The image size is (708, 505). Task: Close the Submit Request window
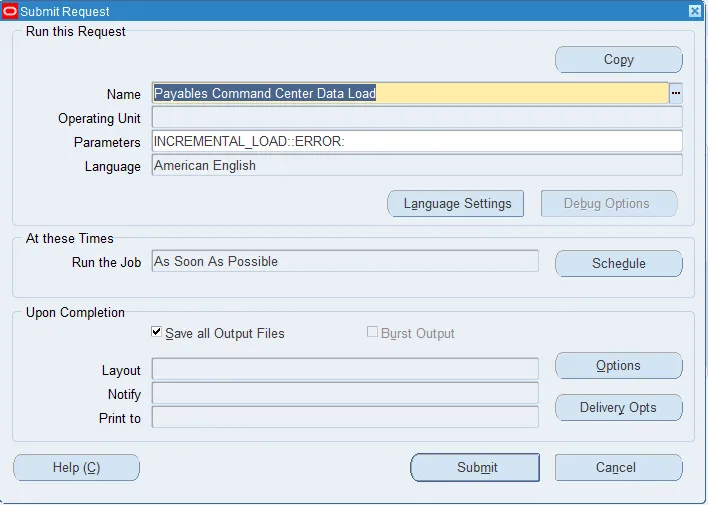point(694,11)
